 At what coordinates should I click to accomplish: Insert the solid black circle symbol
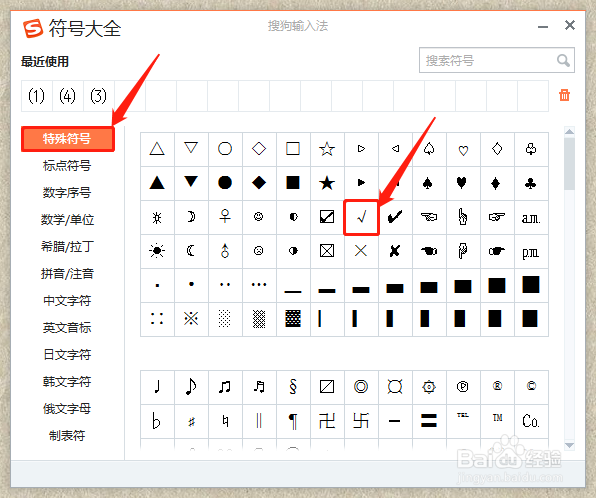[x=225, y=183]
